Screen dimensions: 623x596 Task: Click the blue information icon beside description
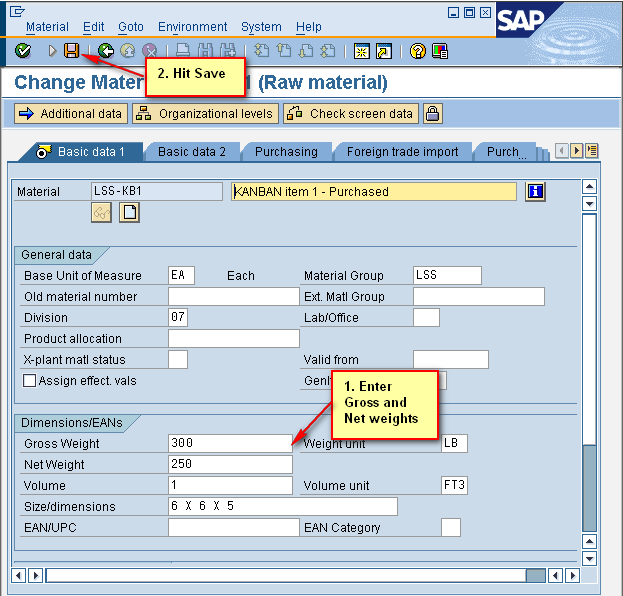pos(535,192)
